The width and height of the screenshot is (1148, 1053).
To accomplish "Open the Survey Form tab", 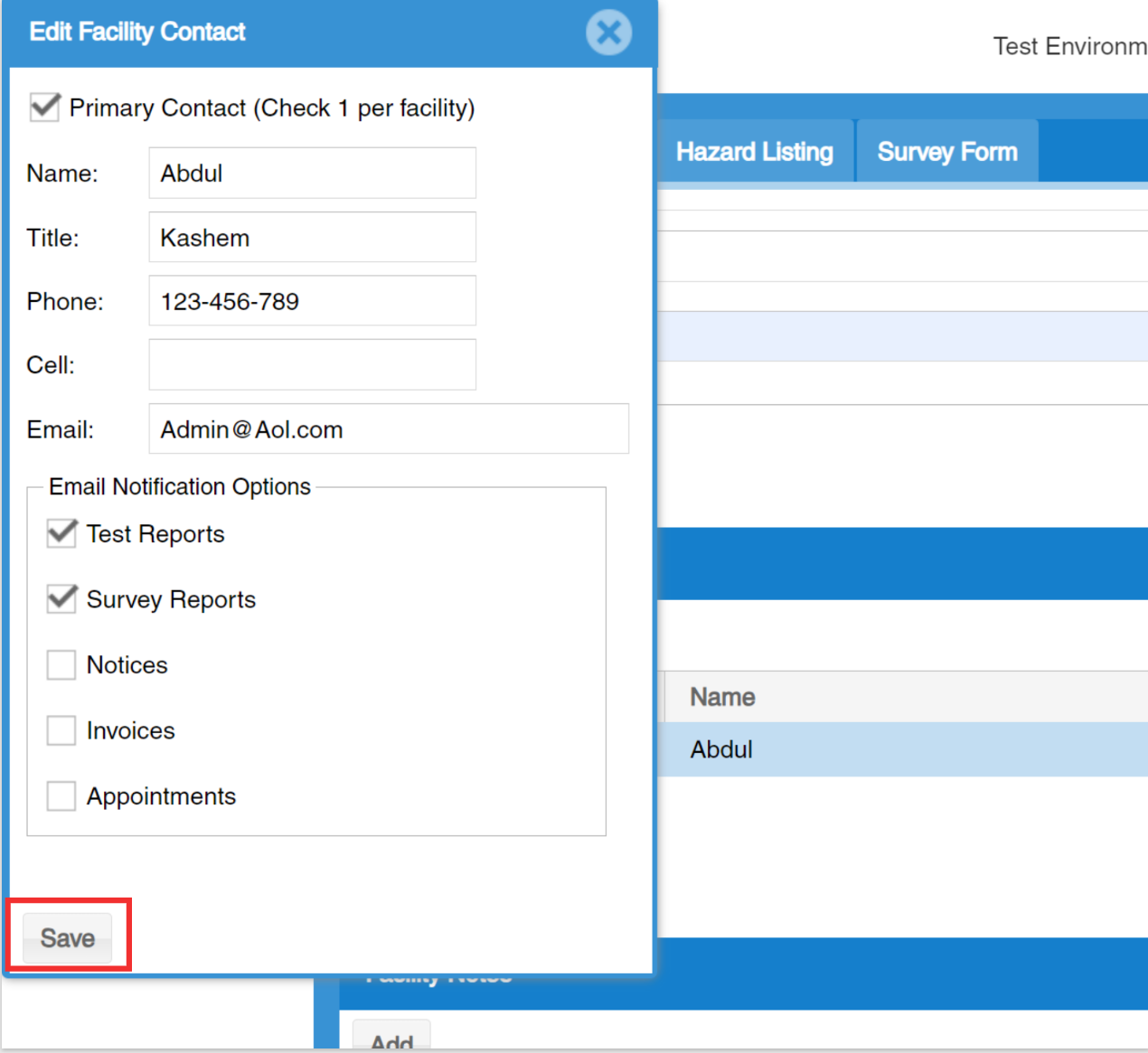I will (947, 151).
